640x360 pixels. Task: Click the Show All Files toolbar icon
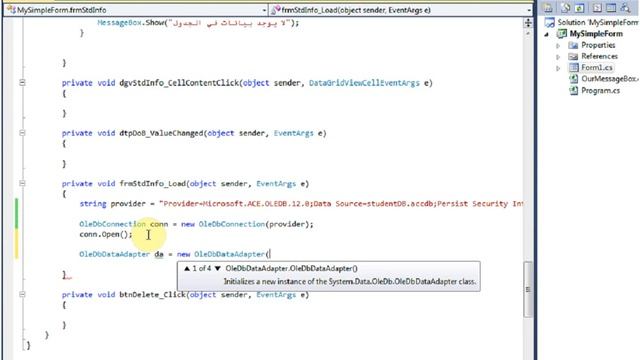coord(565,8)
